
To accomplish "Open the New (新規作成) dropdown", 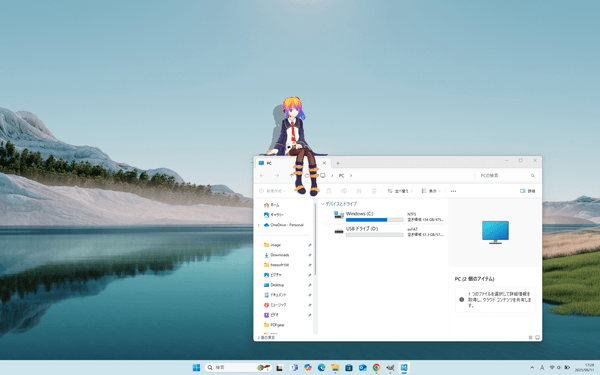I will (272, 191).
